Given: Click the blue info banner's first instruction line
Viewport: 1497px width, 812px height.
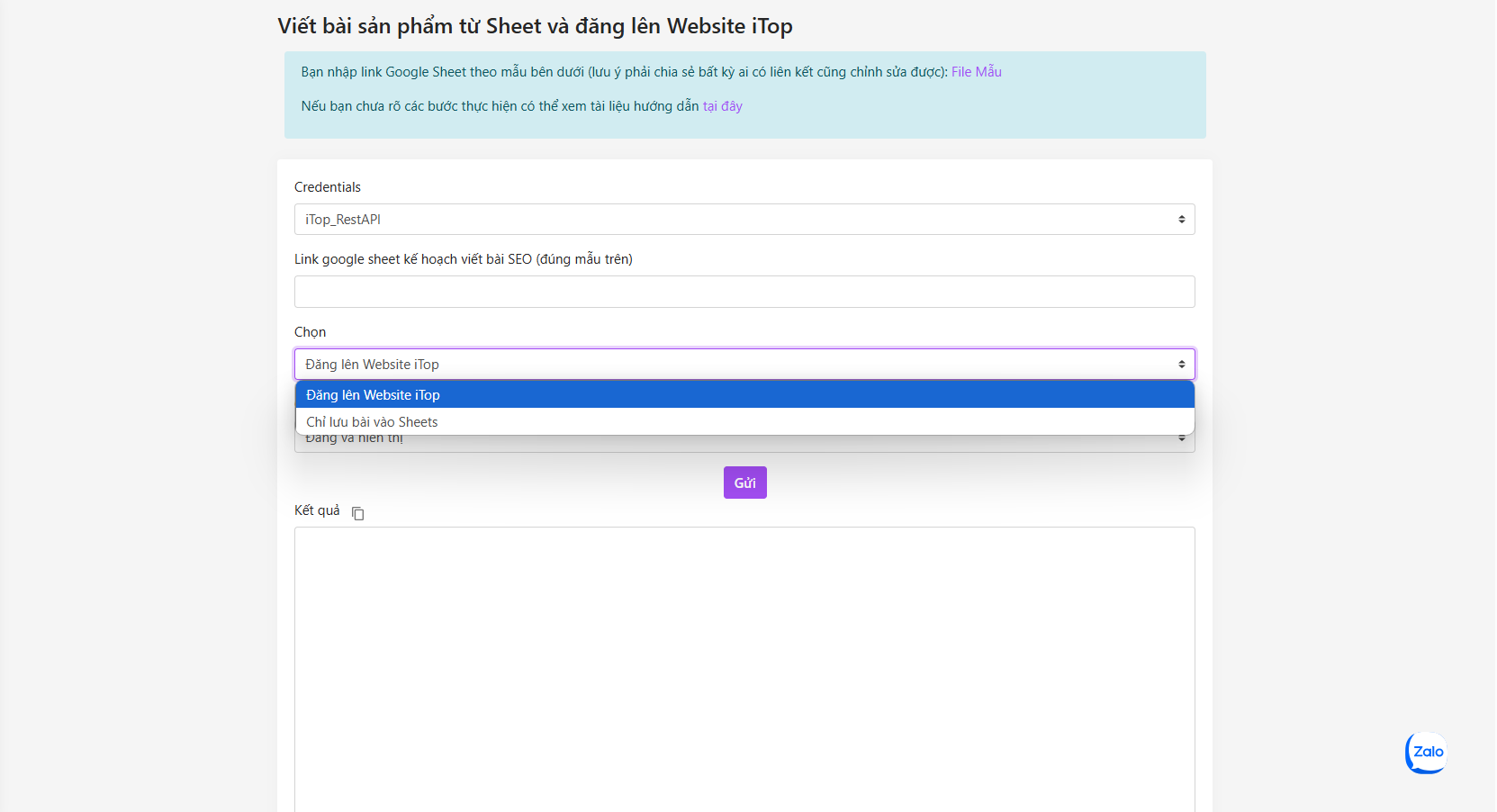Looking at the screenshot, I should tap(623, 72).
